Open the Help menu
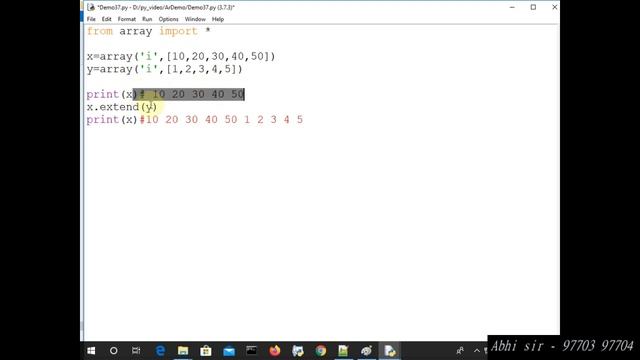This screenshot has width=640, height=360. click(x=218, y=19)
